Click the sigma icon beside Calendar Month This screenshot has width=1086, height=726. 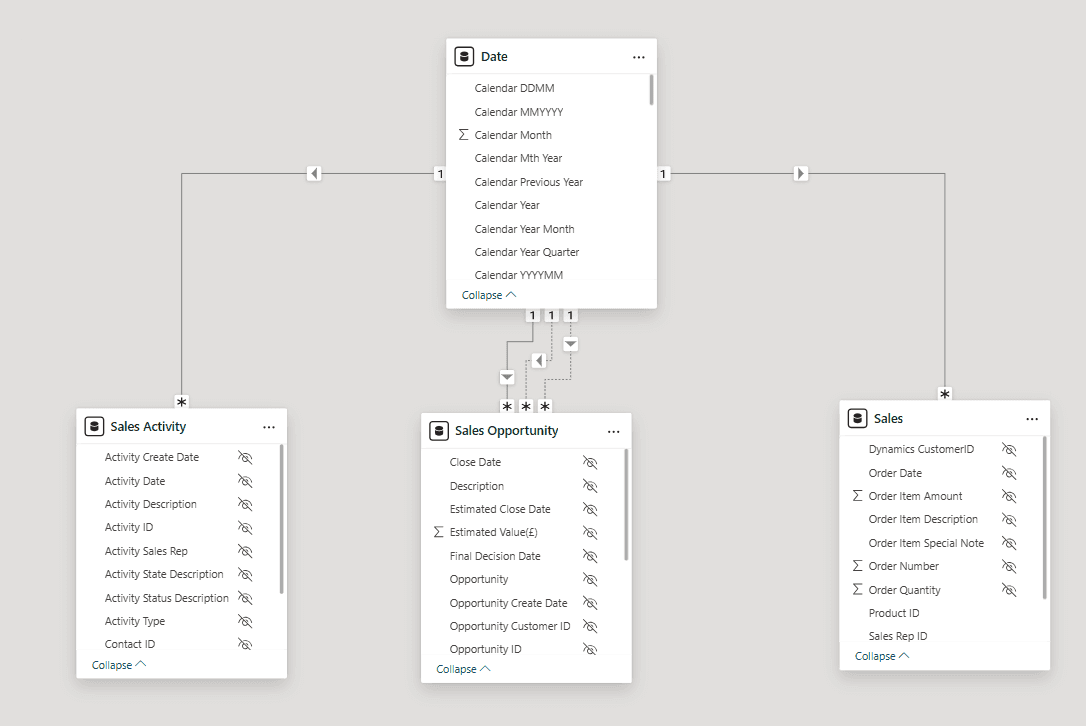coord(463,135)
